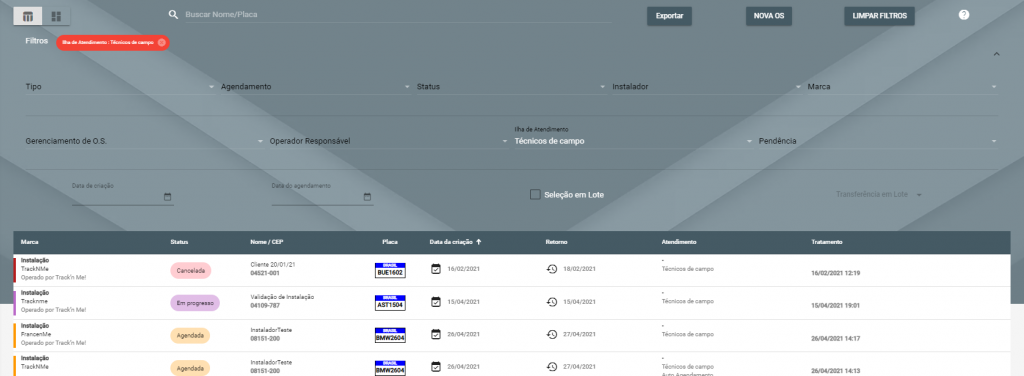Viewport: 1024px width, 376px height.
Task: Open the Transferência em Lote dropdown
Action: (x=880, y=195)
